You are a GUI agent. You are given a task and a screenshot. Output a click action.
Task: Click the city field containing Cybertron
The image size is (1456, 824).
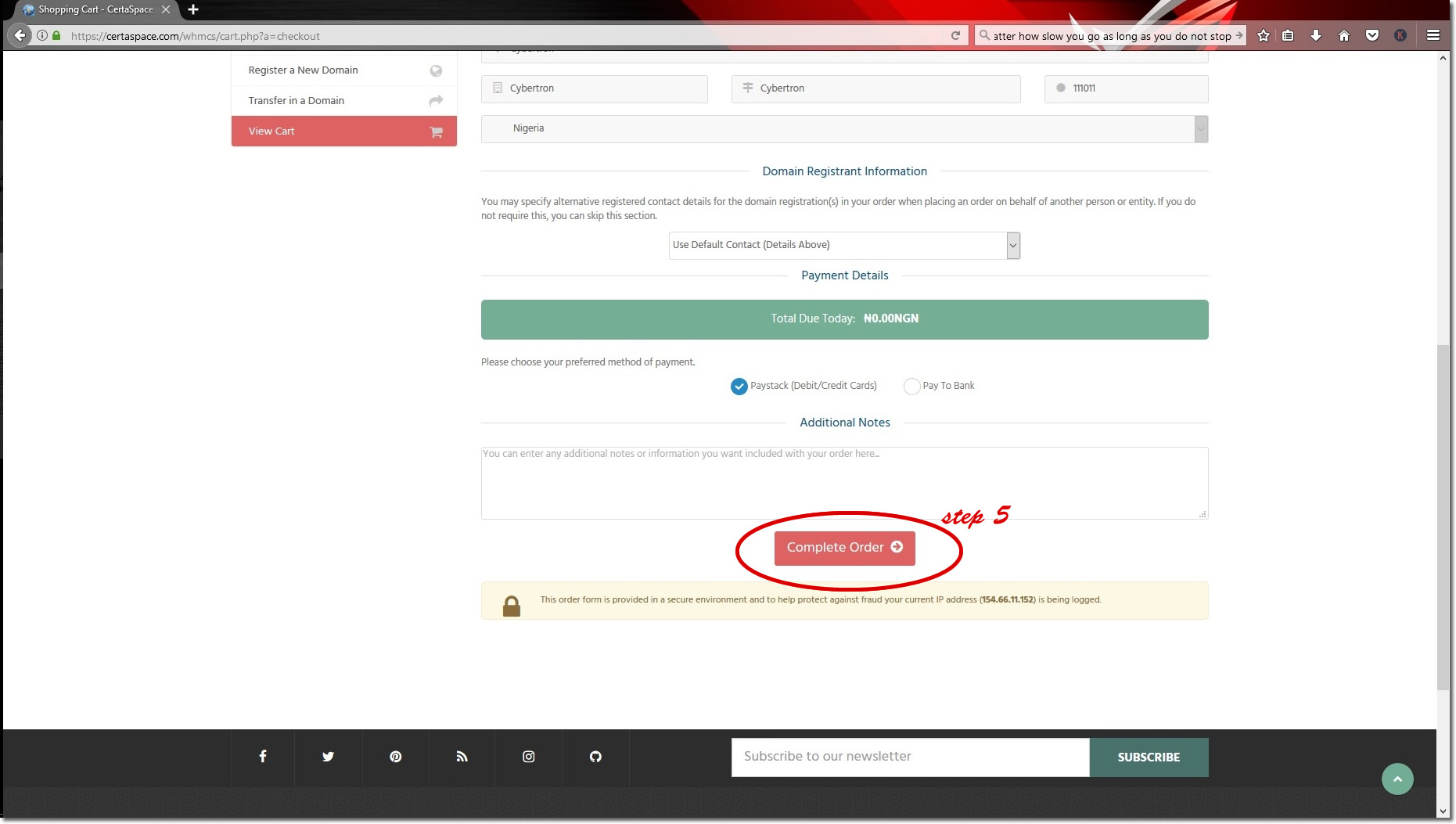[x=595, y=89]
